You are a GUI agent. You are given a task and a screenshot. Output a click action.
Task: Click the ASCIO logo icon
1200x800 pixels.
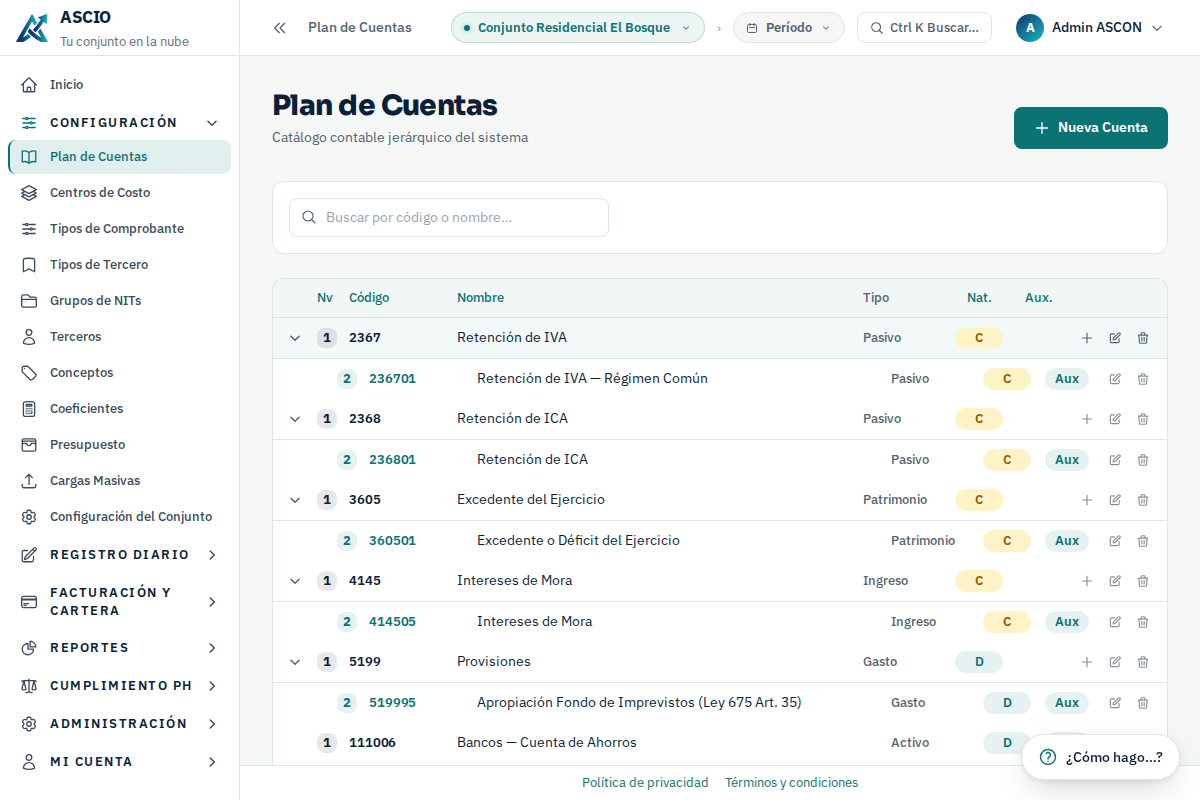[32, 28]
